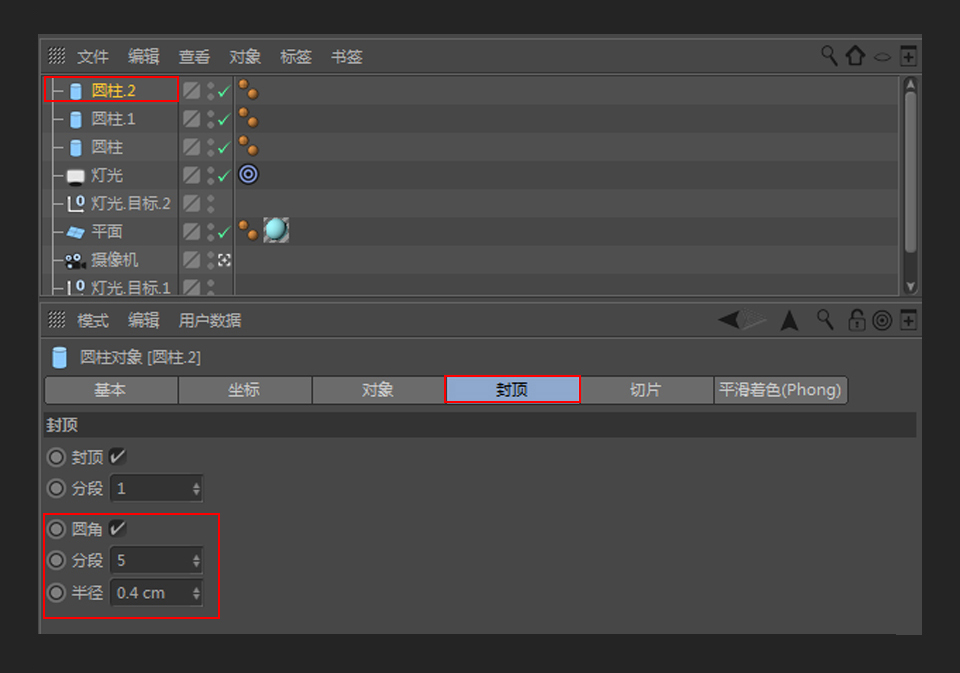The height and width of the screenshot is (673, 960).
Task: Collapse the 封顶 section header
Action: click(62, 425)
